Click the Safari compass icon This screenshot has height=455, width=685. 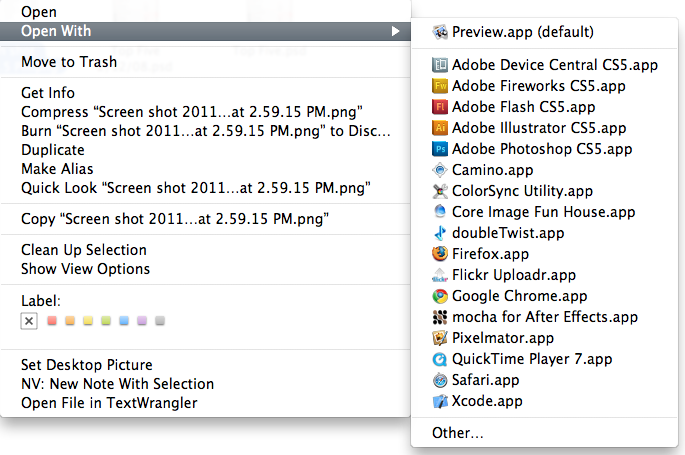click(x=440, y=380)
